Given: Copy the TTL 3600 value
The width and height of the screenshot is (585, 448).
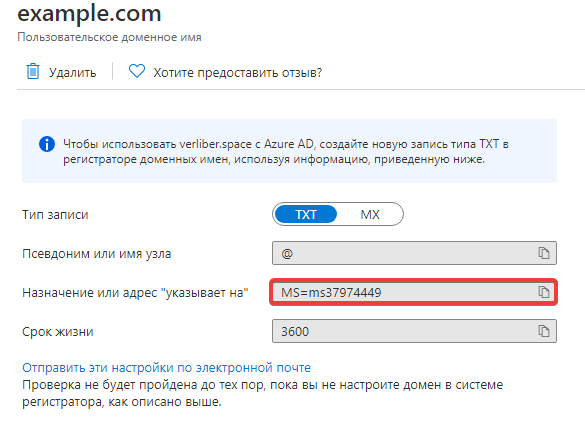Looking at the screenshot, I should [544, 331].
